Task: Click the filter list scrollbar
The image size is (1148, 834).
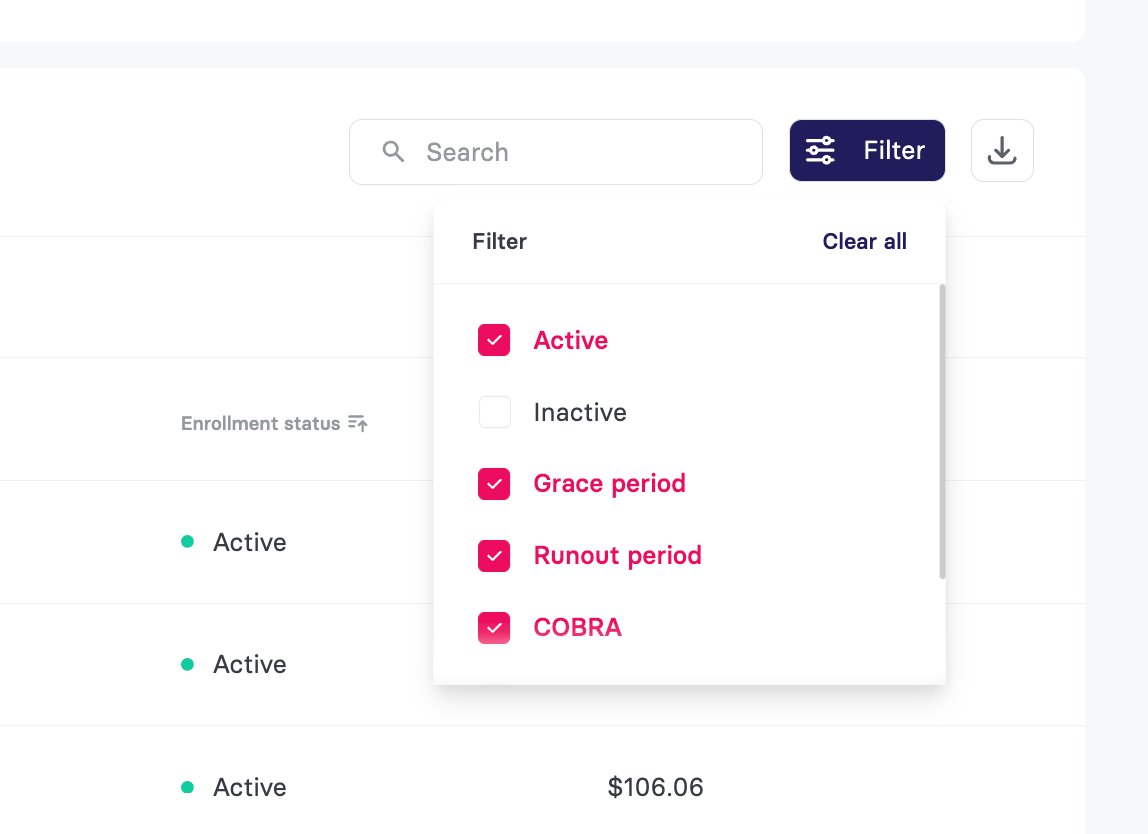Action: coord(942,431)
